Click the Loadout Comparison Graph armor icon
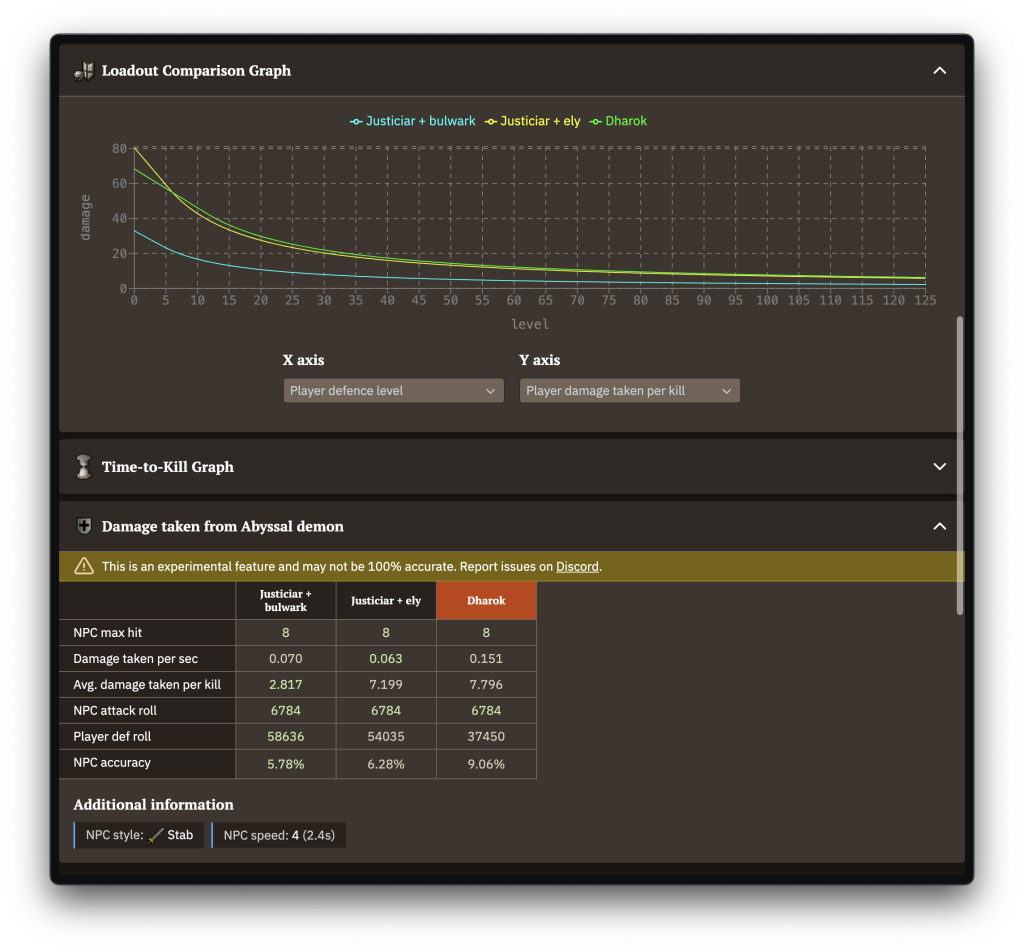The height and width of the screenshot is (951, 1024). 84,71
